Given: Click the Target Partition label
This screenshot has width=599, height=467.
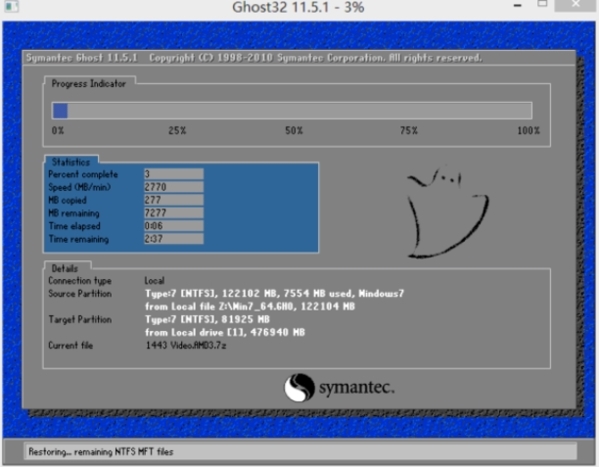Looking at the screenshot, I should coord(80,319).
